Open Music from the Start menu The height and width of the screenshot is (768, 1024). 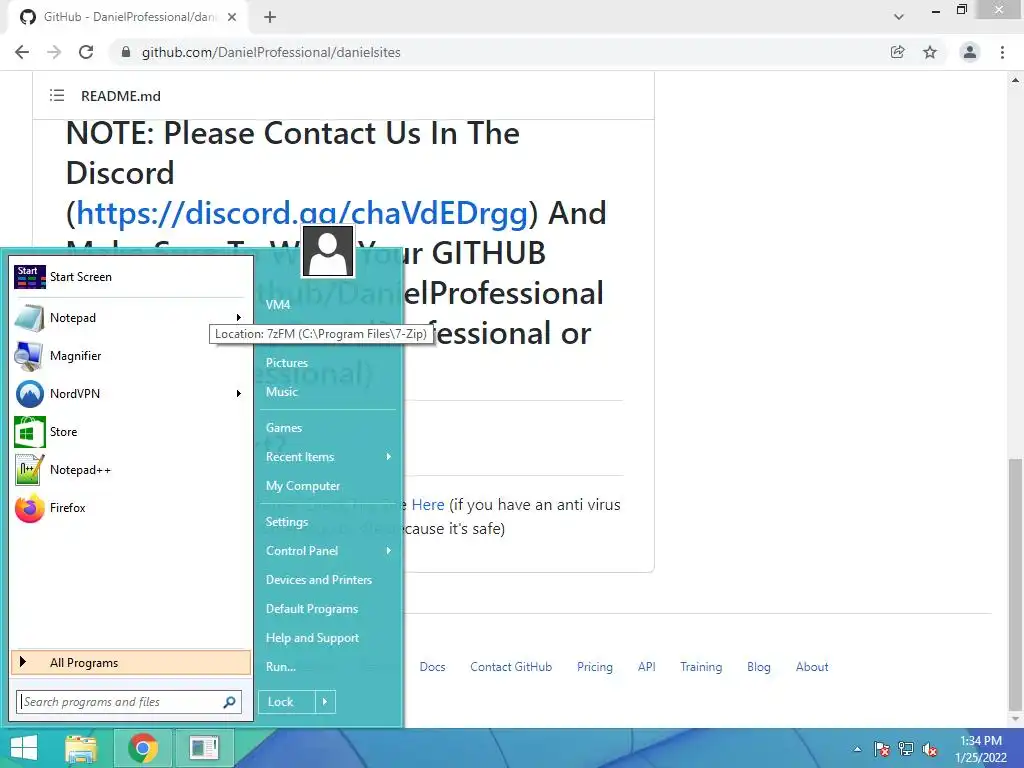point(282,392)
